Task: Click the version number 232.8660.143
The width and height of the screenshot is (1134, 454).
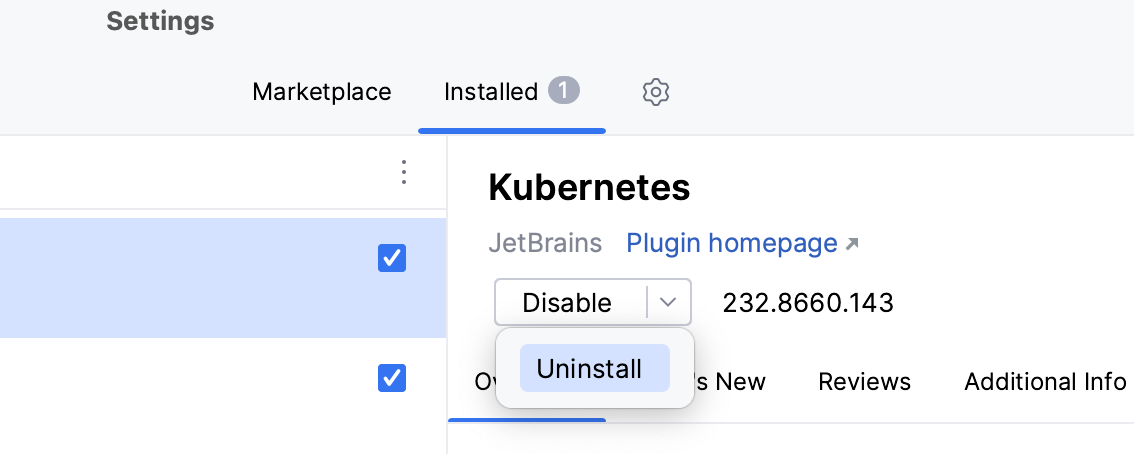Action: (807, 302)
